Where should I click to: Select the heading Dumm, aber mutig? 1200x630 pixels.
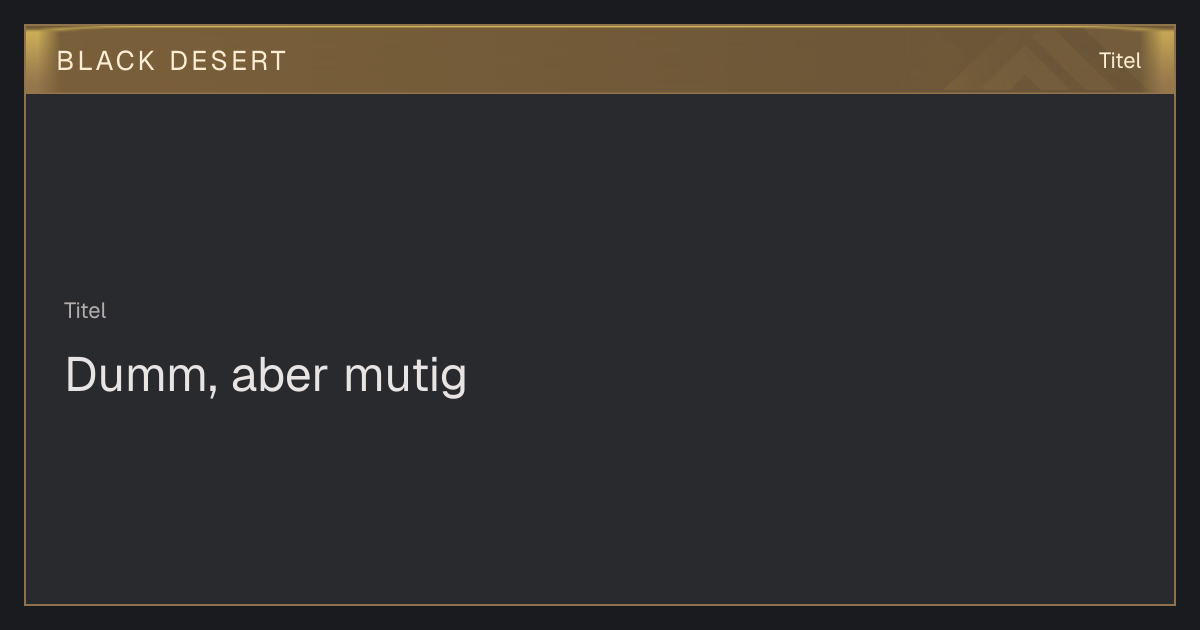click(x=266, y=376)
